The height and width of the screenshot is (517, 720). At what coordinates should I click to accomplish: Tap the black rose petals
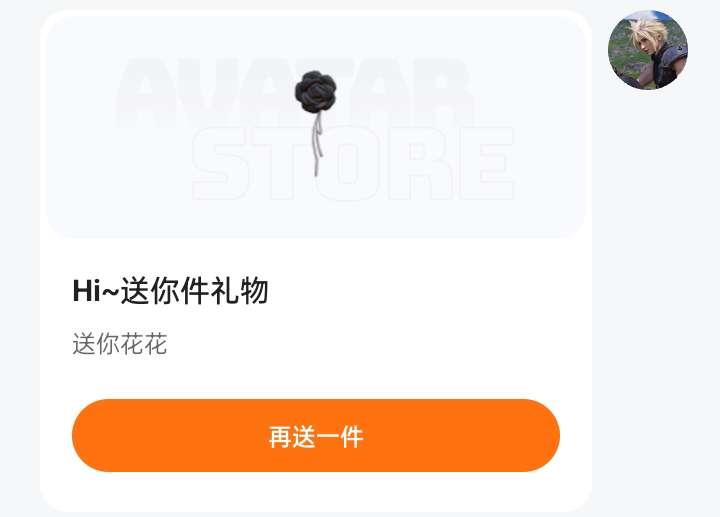point(315,92)
